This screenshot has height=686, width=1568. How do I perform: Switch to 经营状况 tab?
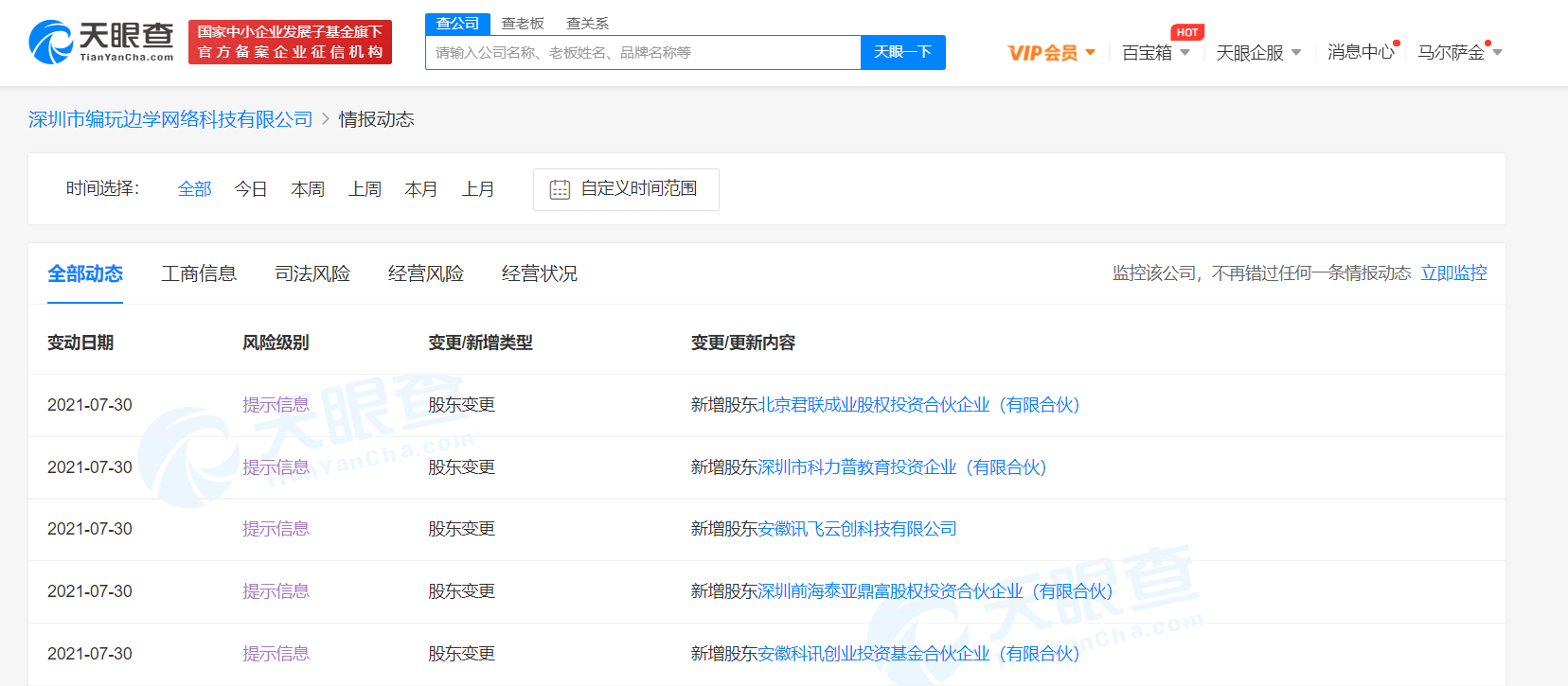540,273
